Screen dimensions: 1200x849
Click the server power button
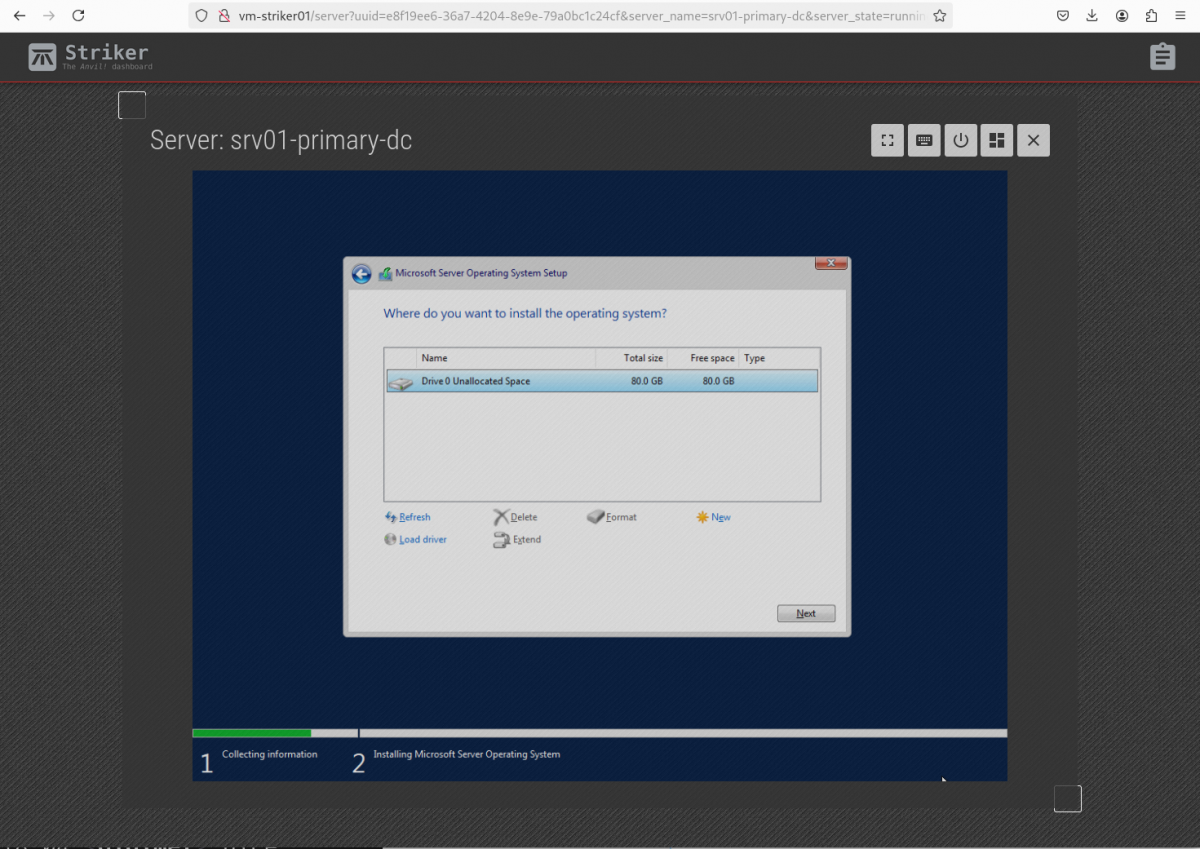[x=960, y=140]
